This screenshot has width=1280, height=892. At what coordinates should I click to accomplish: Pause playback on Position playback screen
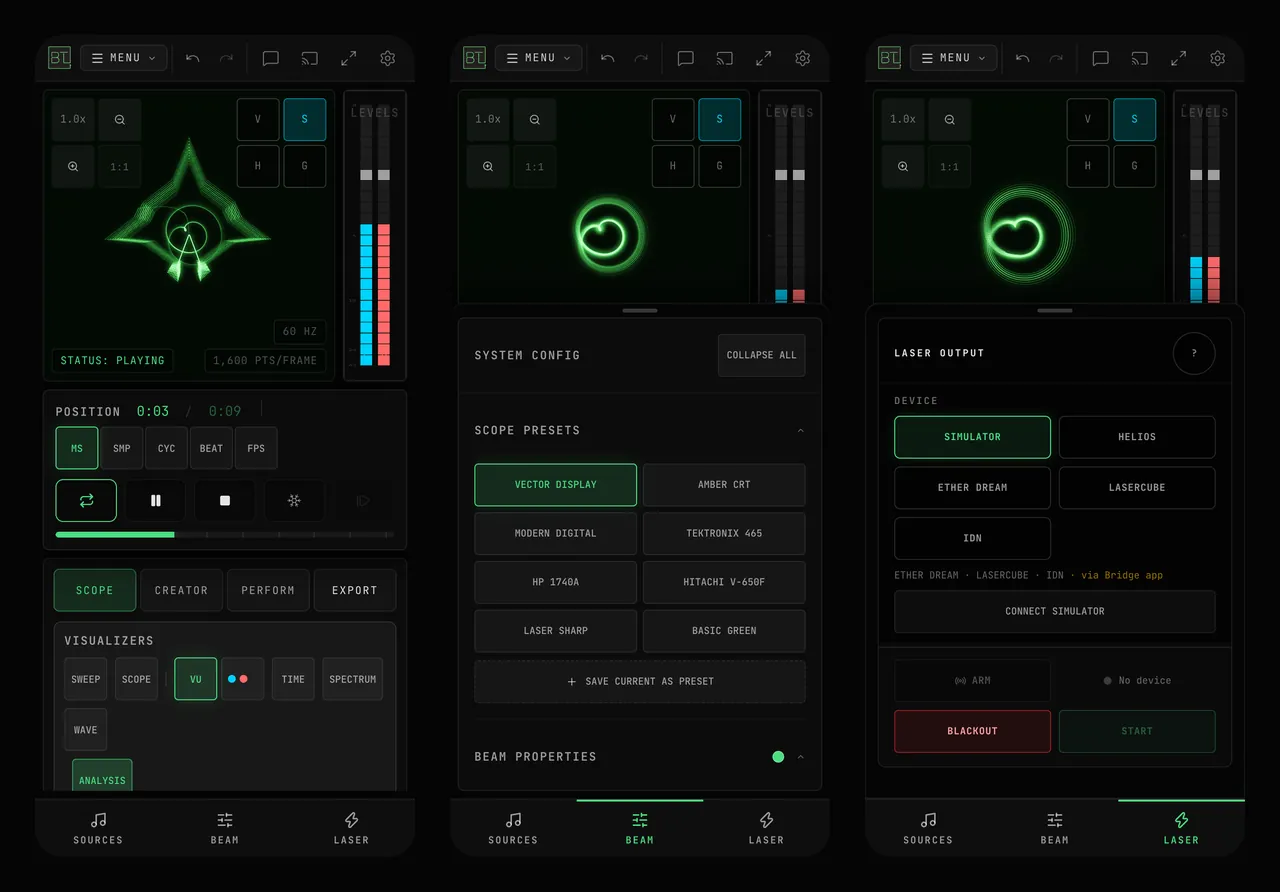155,500
